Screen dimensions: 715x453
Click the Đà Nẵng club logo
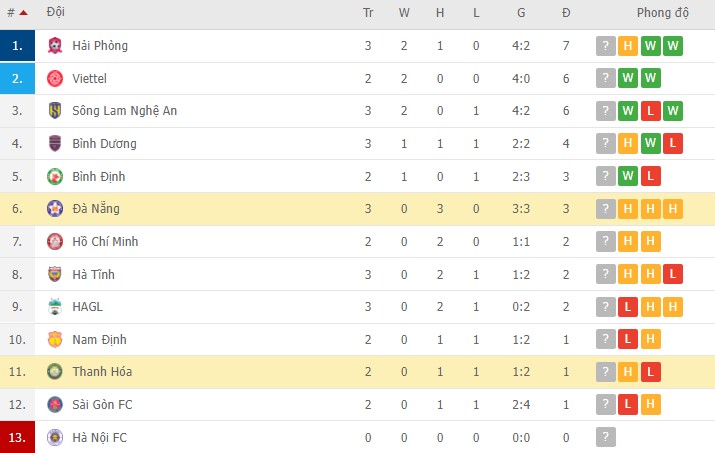pos(55,209)
